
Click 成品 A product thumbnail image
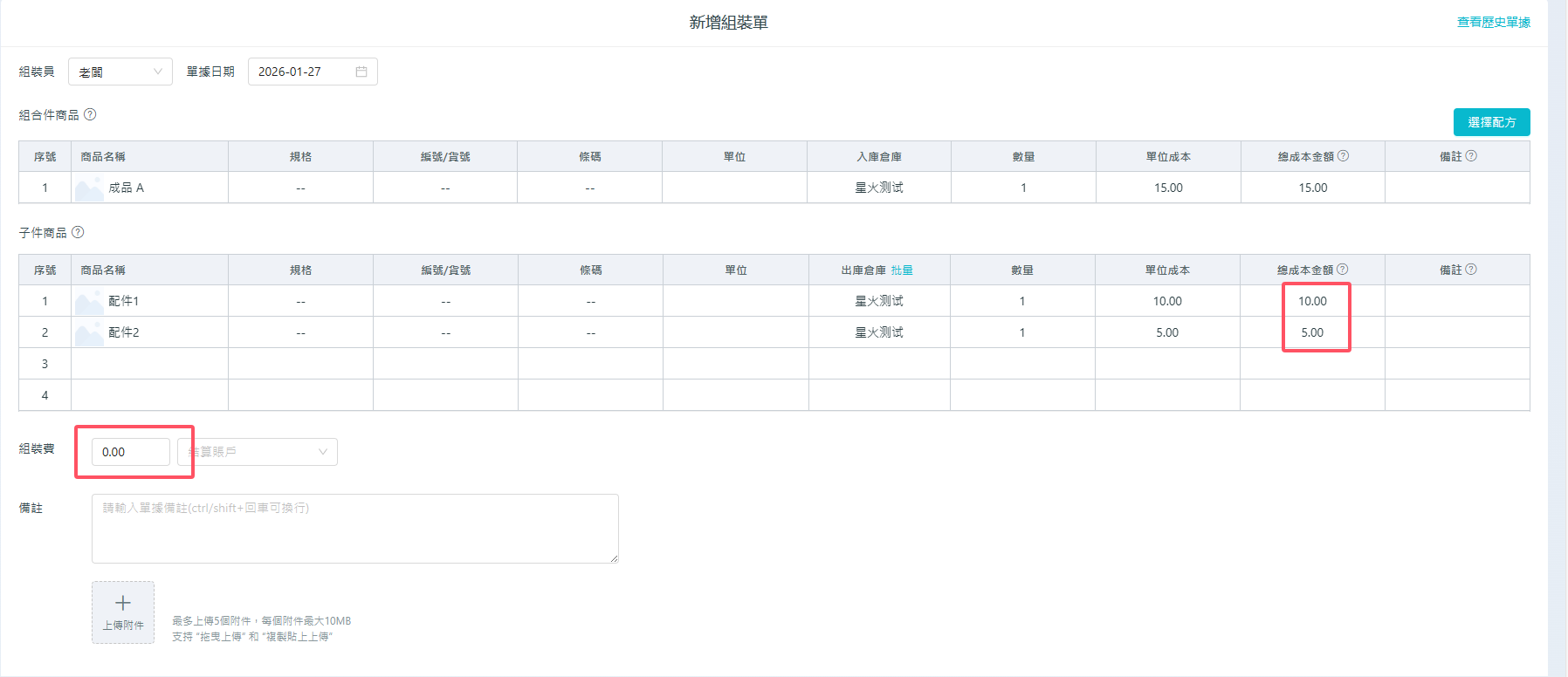pos(89,188)
